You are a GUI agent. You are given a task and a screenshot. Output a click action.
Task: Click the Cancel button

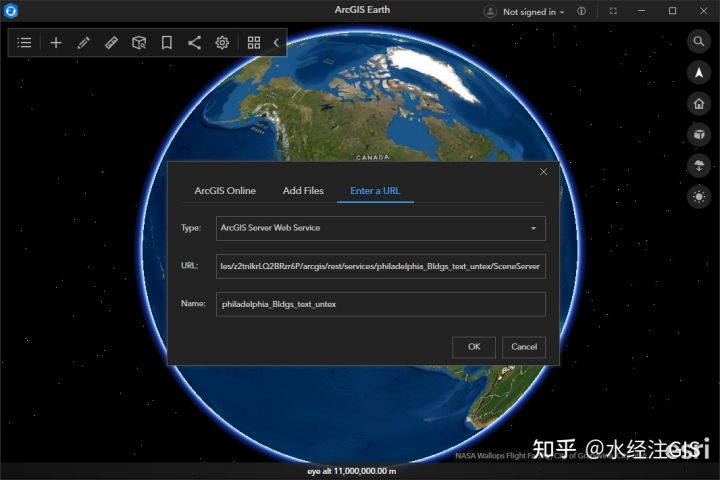524,347
